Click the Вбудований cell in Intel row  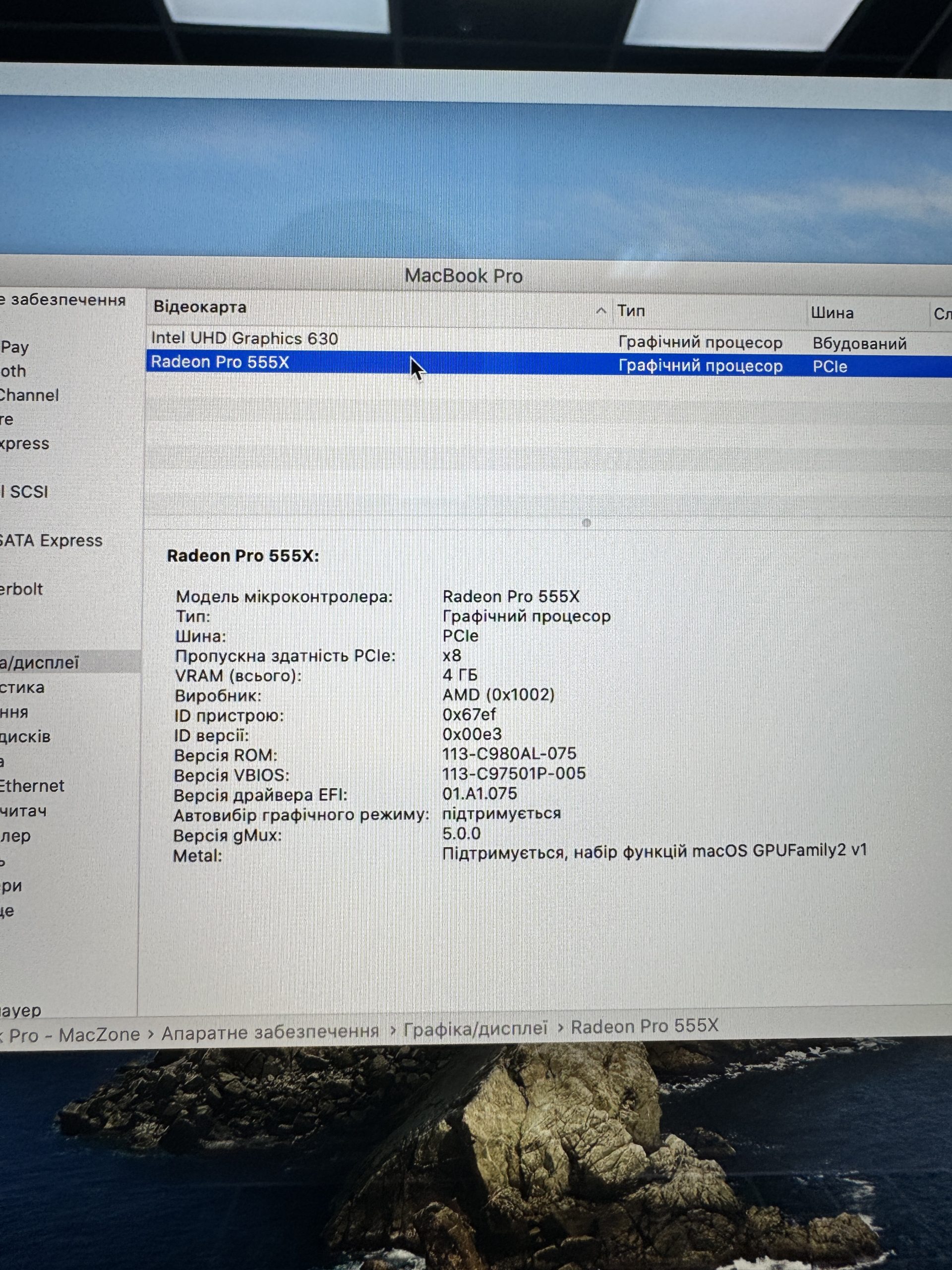click(860, 343)
